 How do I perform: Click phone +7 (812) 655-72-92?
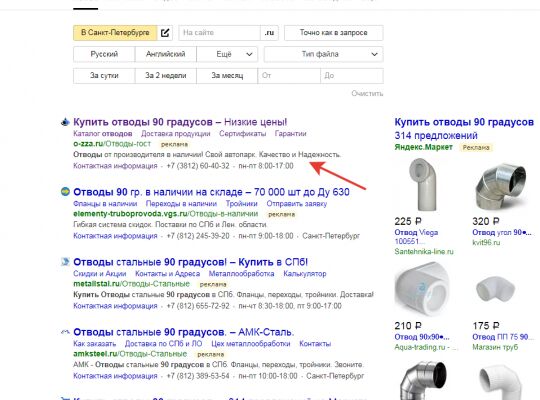click(x=198, y=306)
